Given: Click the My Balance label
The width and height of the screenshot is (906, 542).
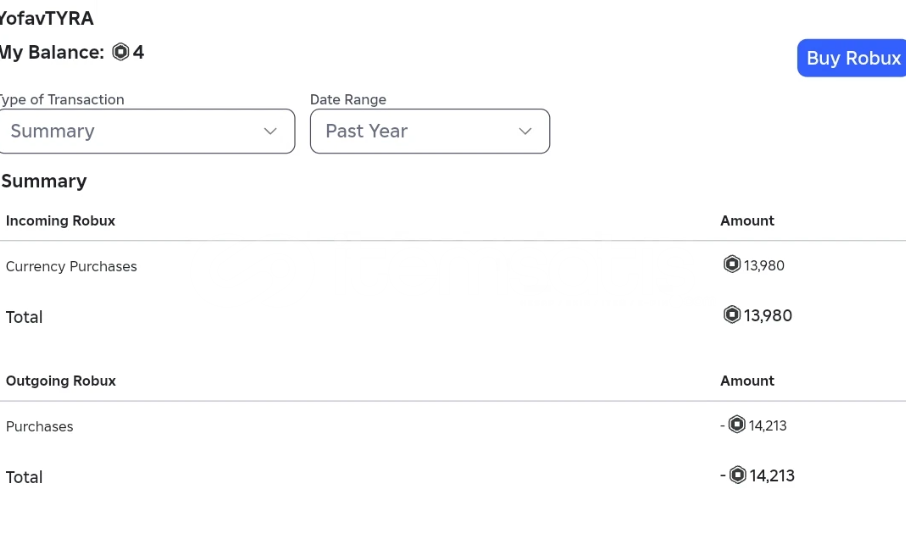Looking at the screenshot, I should (x=52, y=53).
